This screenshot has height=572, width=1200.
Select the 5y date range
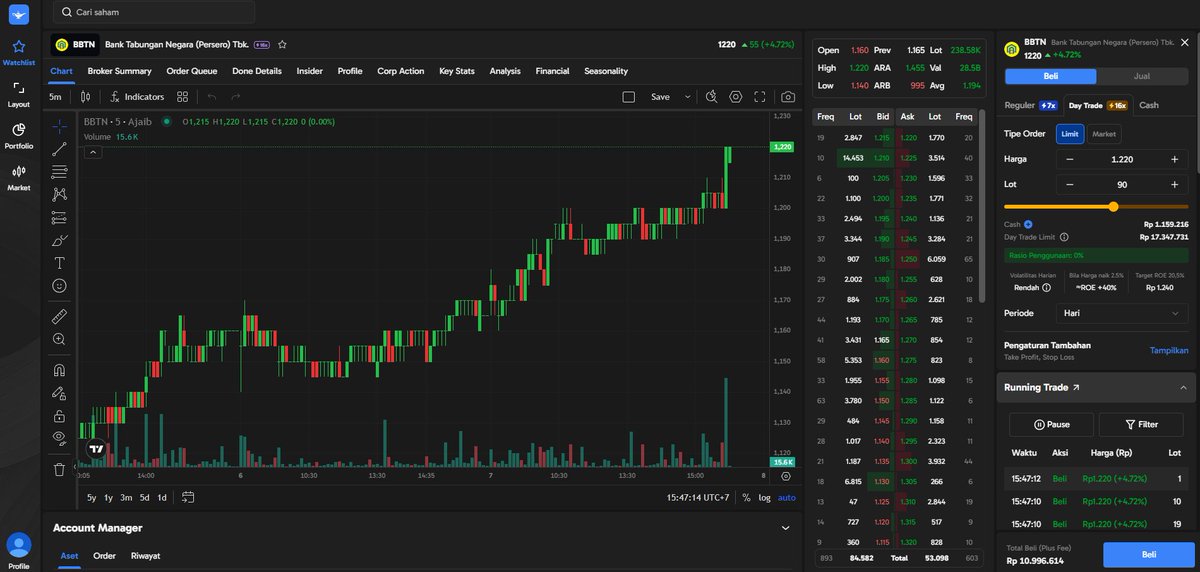click(x=91, y=497)
